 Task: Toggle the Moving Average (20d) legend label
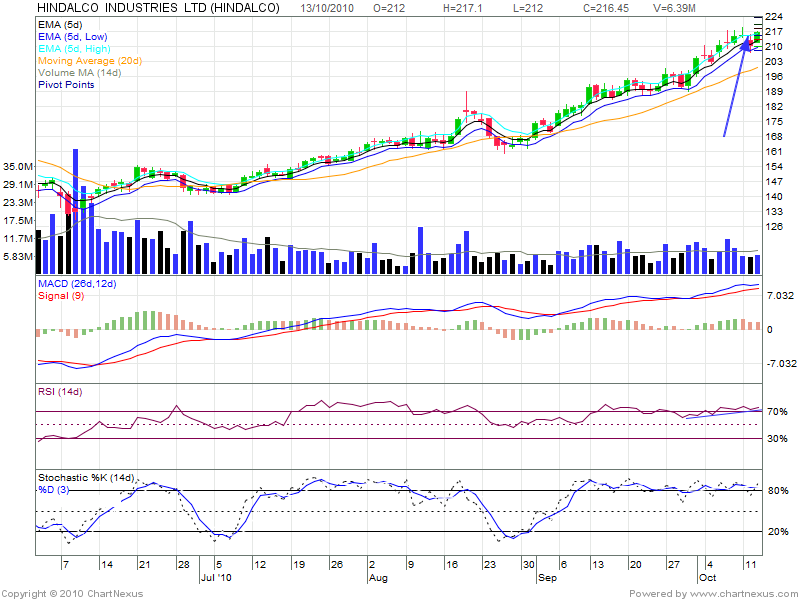pos(90,61)
